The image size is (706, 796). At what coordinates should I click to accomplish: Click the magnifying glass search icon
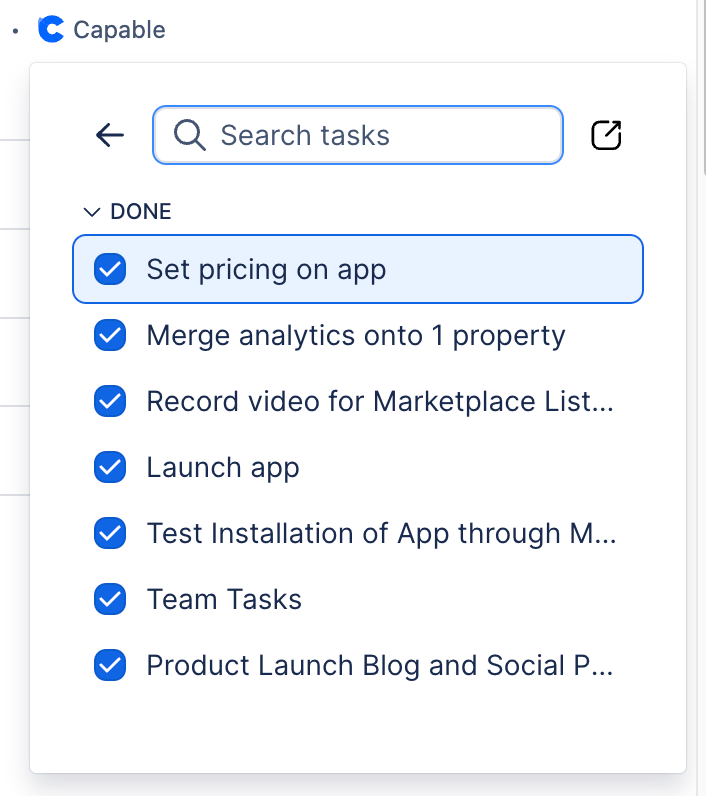(x=189, y=135)
